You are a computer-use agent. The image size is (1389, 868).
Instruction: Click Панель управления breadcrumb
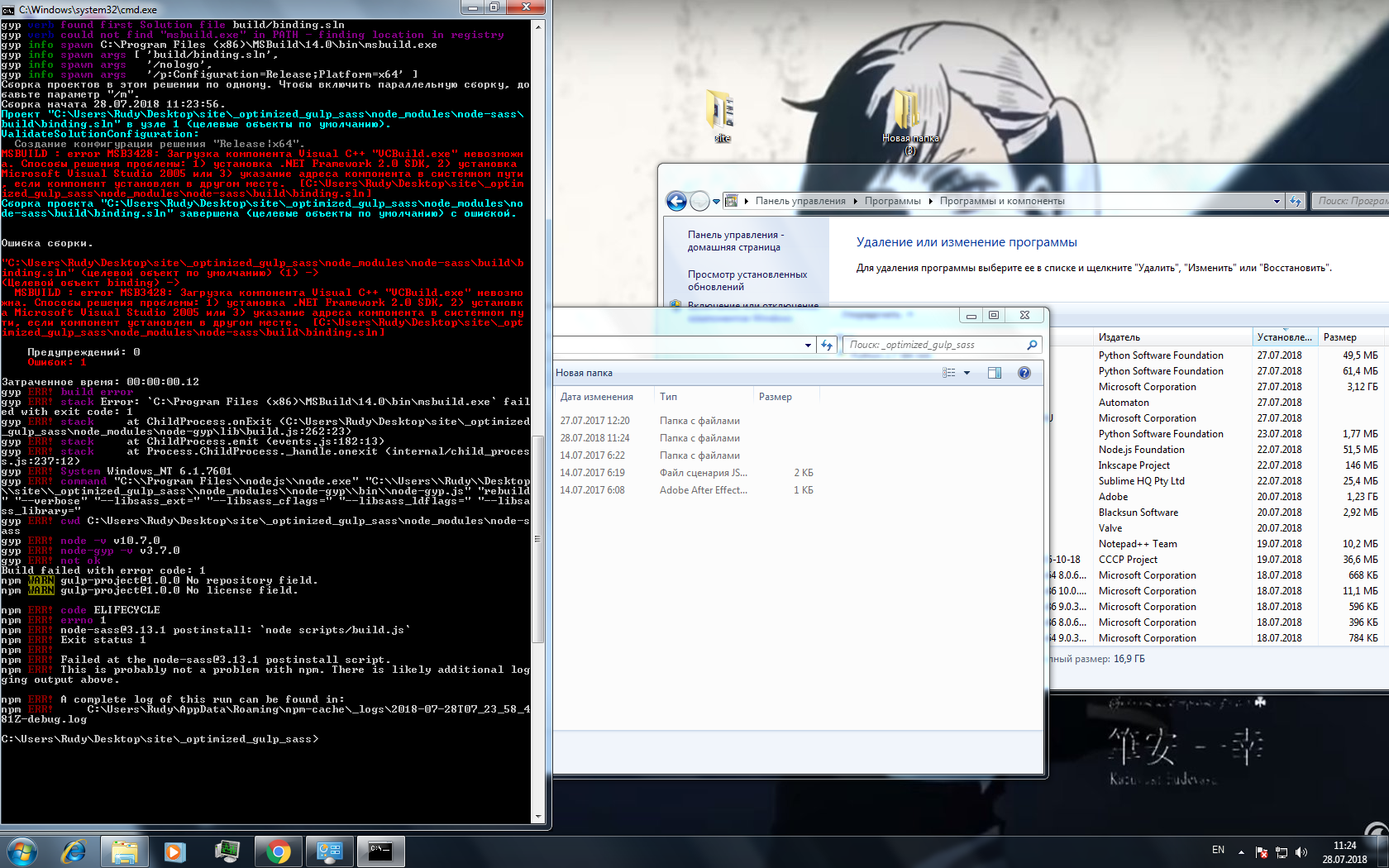pos(800,201)
